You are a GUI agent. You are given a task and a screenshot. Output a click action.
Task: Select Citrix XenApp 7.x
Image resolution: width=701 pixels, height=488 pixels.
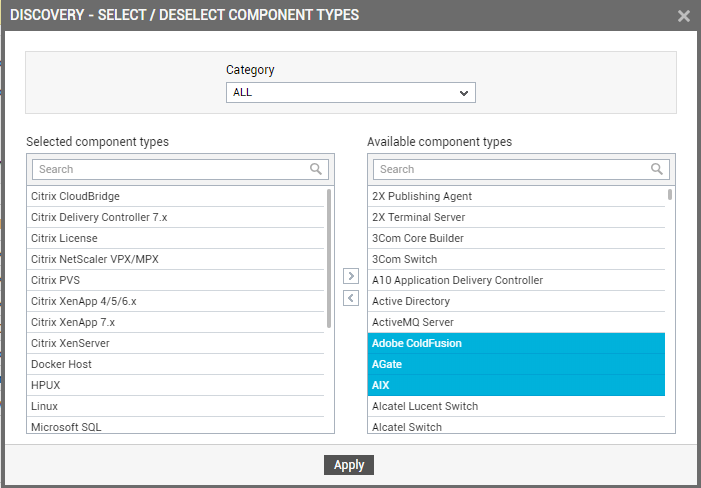pos(175,322)
